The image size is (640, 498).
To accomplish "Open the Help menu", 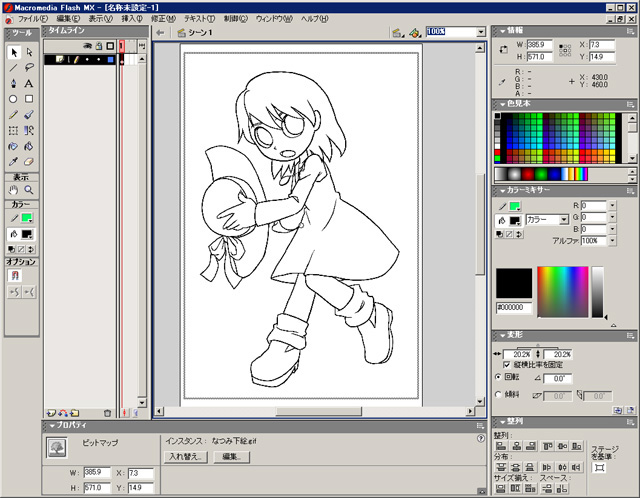I will [314, 19].
